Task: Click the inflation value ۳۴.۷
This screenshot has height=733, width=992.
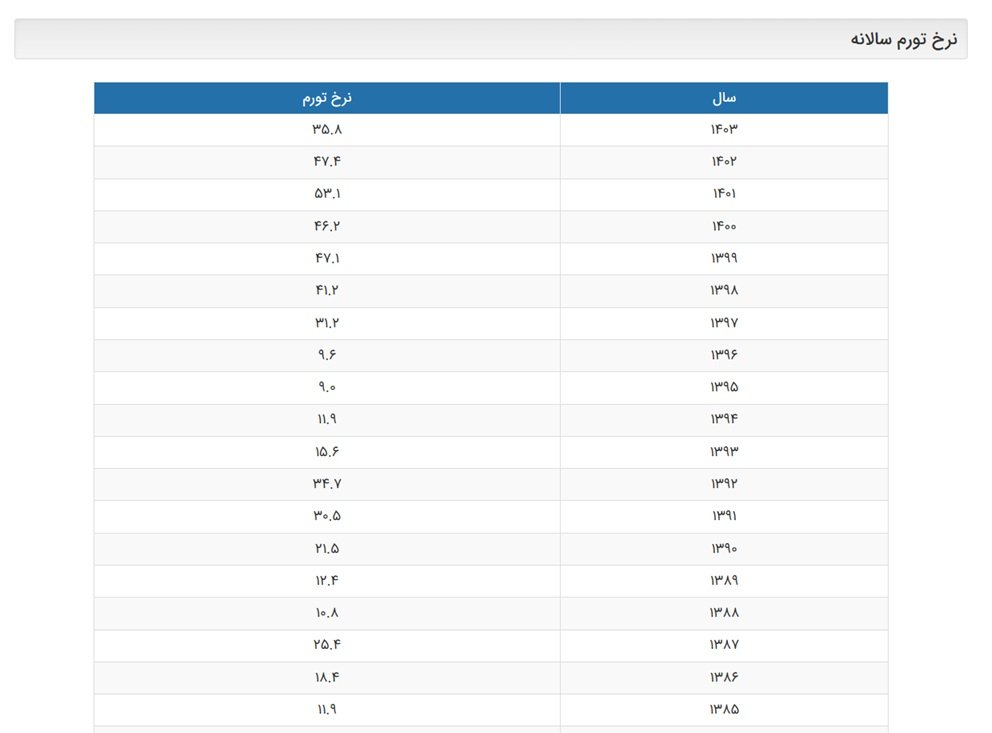Action: [327, 484]
